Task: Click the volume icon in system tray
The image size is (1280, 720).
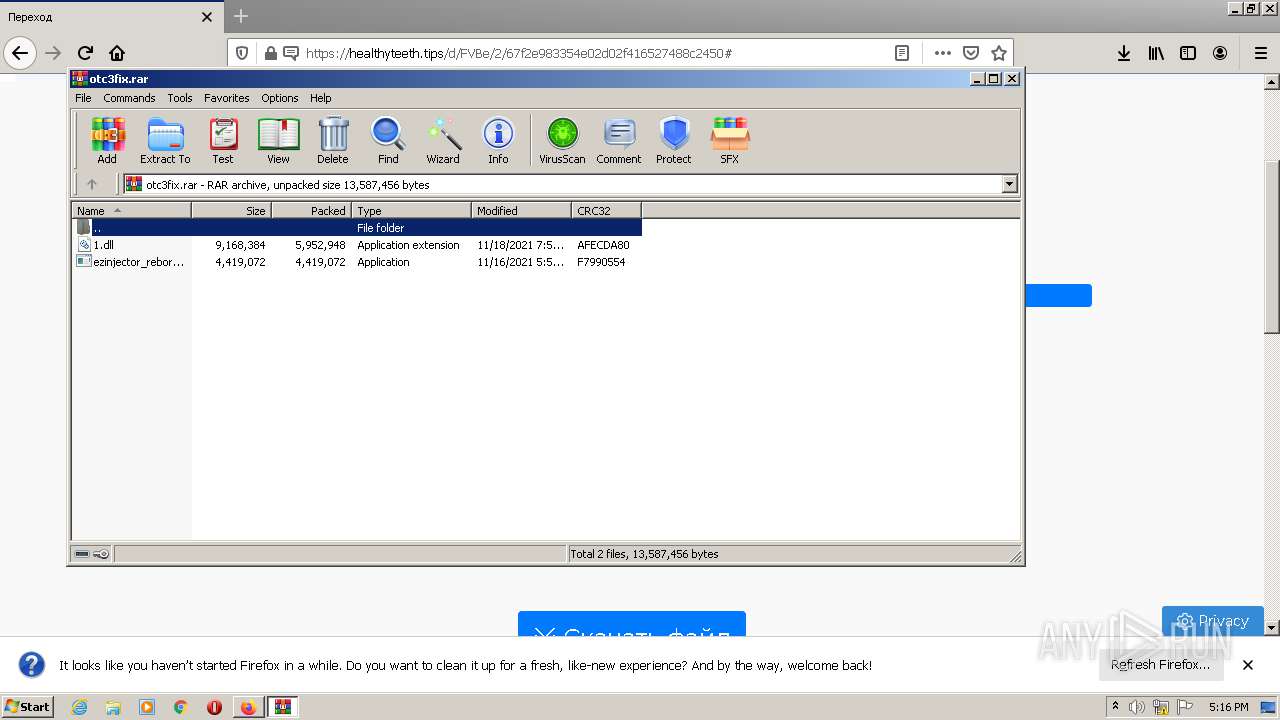Action: click(x=1137, y=707)
